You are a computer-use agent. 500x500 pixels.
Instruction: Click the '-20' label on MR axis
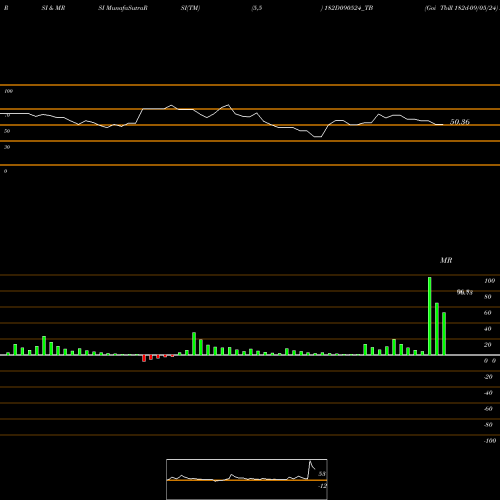pyautogui.click(x=488, y=377)
